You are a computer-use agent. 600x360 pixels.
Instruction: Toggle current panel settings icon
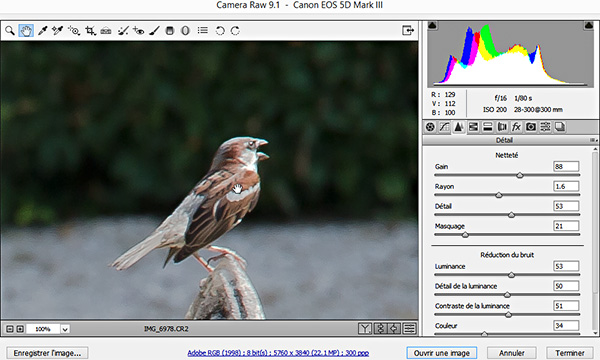(x=410, y=328)
